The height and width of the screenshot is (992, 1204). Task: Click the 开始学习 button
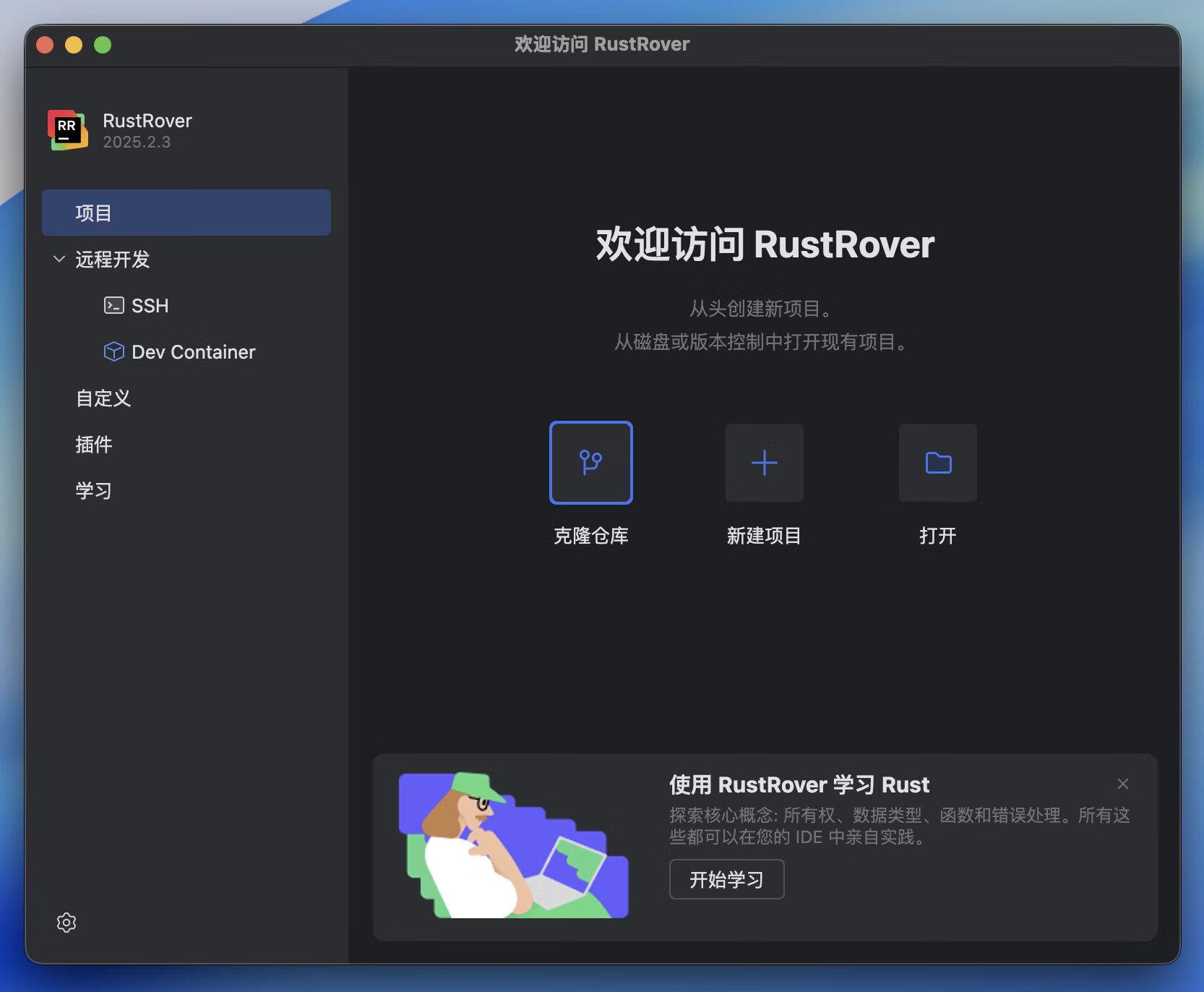pyautogui.click(x=726, y=879)
